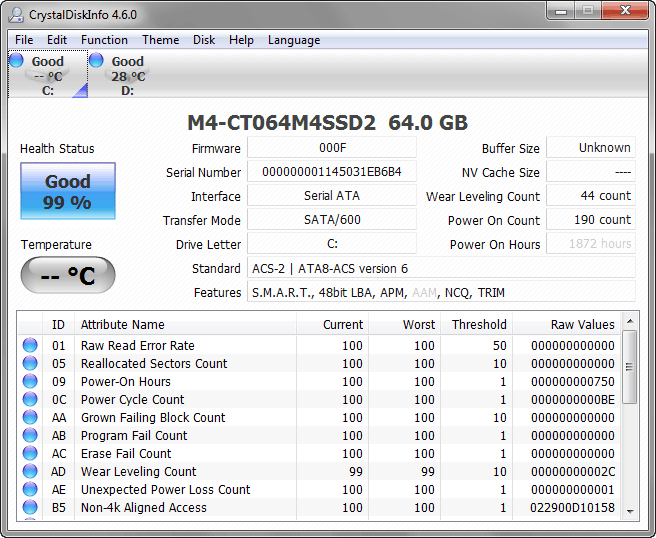Click the Drive Letter C: field

click(332, 243)
